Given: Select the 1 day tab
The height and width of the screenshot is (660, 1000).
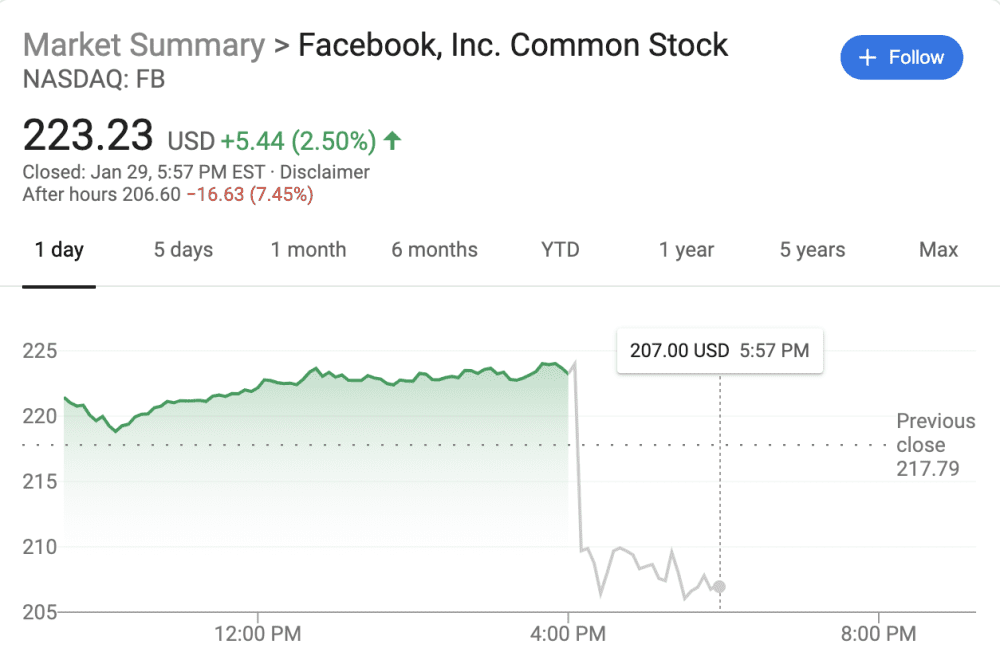Looking at the screenshot, I should pos(59,250).
